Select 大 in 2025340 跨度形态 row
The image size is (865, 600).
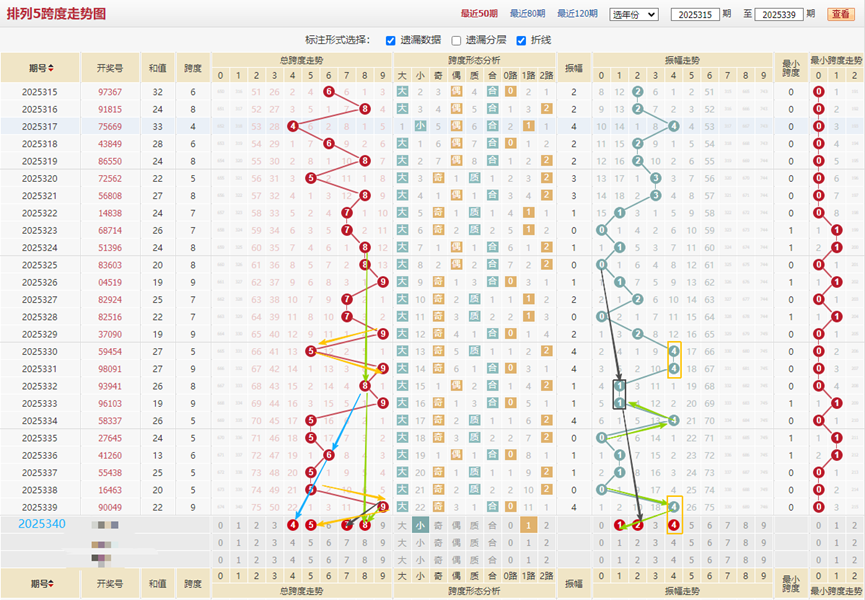pyautogui.click(x=402, y=525)
